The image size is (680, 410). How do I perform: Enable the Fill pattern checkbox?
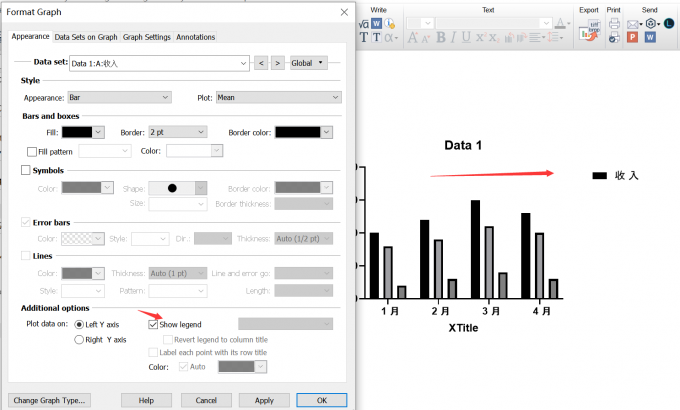[x=32, y=152]
